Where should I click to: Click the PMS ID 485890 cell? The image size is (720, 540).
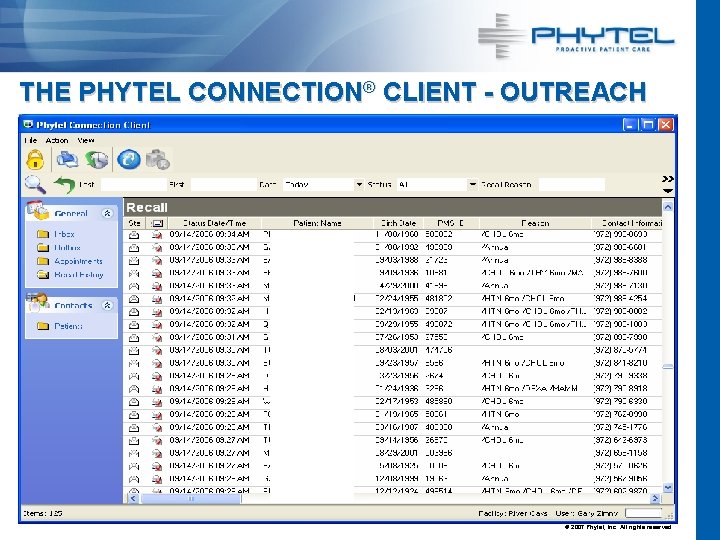(439, 401)
